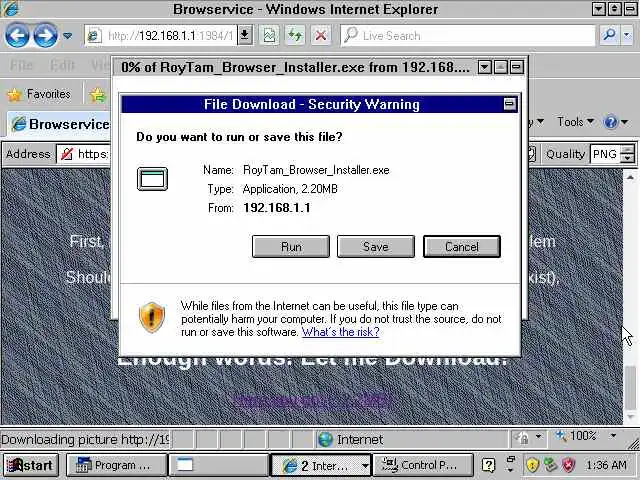Cancel the file download

pos(462,247)
